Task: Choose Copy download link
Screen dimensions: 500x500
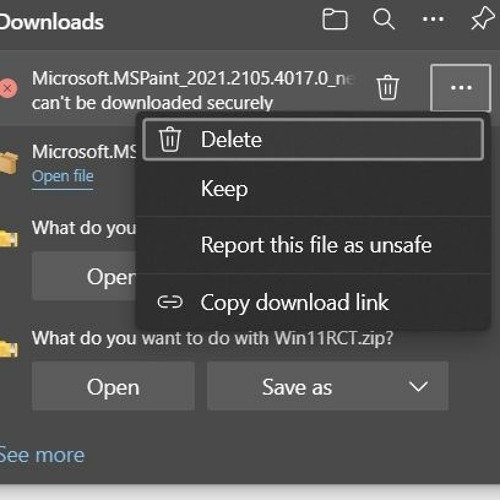Action: point(313,302)
